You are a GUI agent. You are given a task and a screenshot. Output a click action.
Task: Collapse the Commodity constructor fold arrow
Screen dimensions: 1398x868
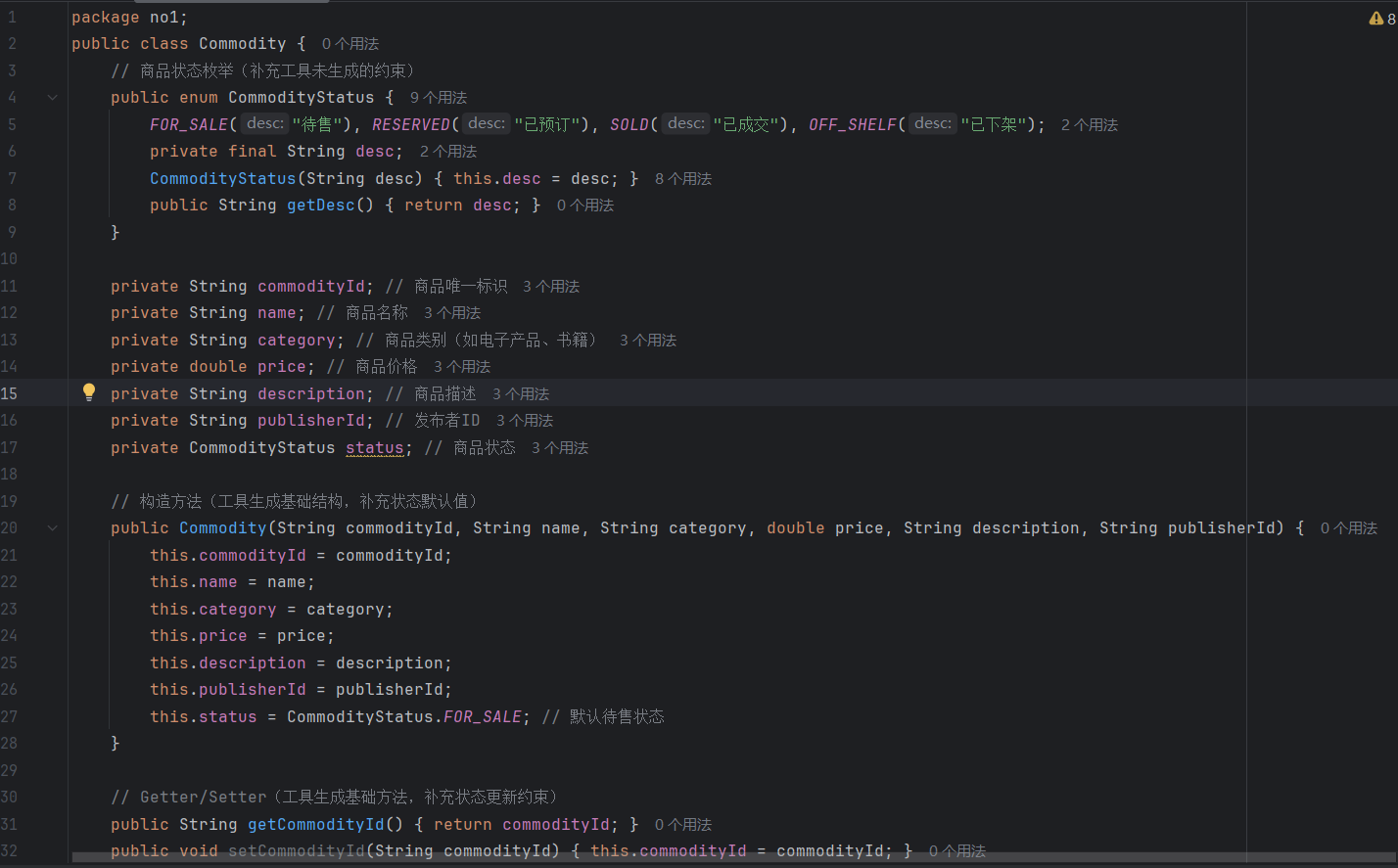pyautogui.click(x=53, y=528)
